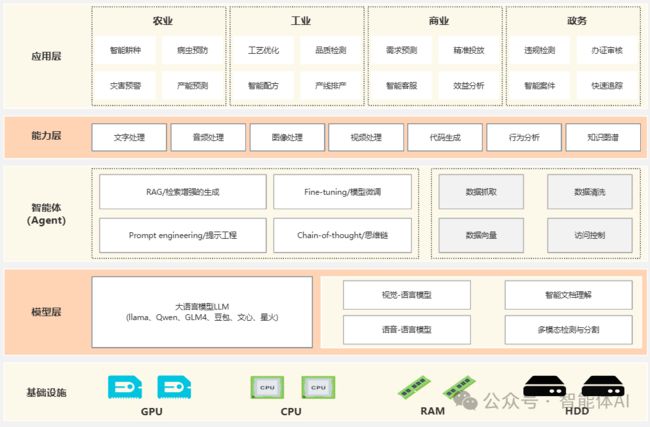Click the right GPU card icon
Image resolution: width=650 pixels, height=427 pixels.
(174, 387)
